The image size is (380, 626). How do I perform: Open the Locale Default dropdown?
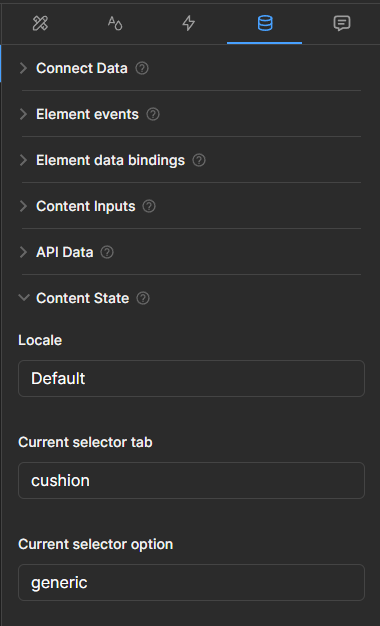[192, 378]
